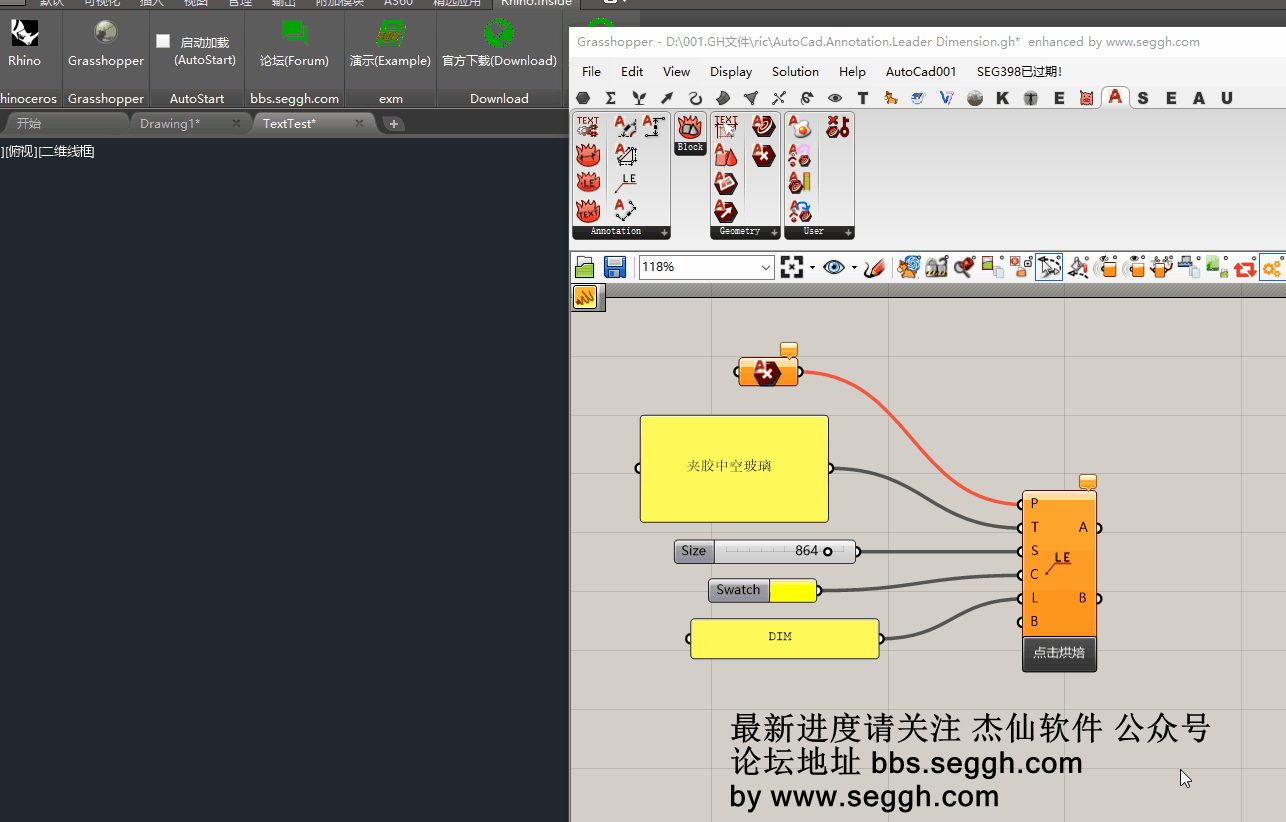1286x822 pixels.
Task: Click the orange document icon below canvas toolbar
Action: [585, 296]
